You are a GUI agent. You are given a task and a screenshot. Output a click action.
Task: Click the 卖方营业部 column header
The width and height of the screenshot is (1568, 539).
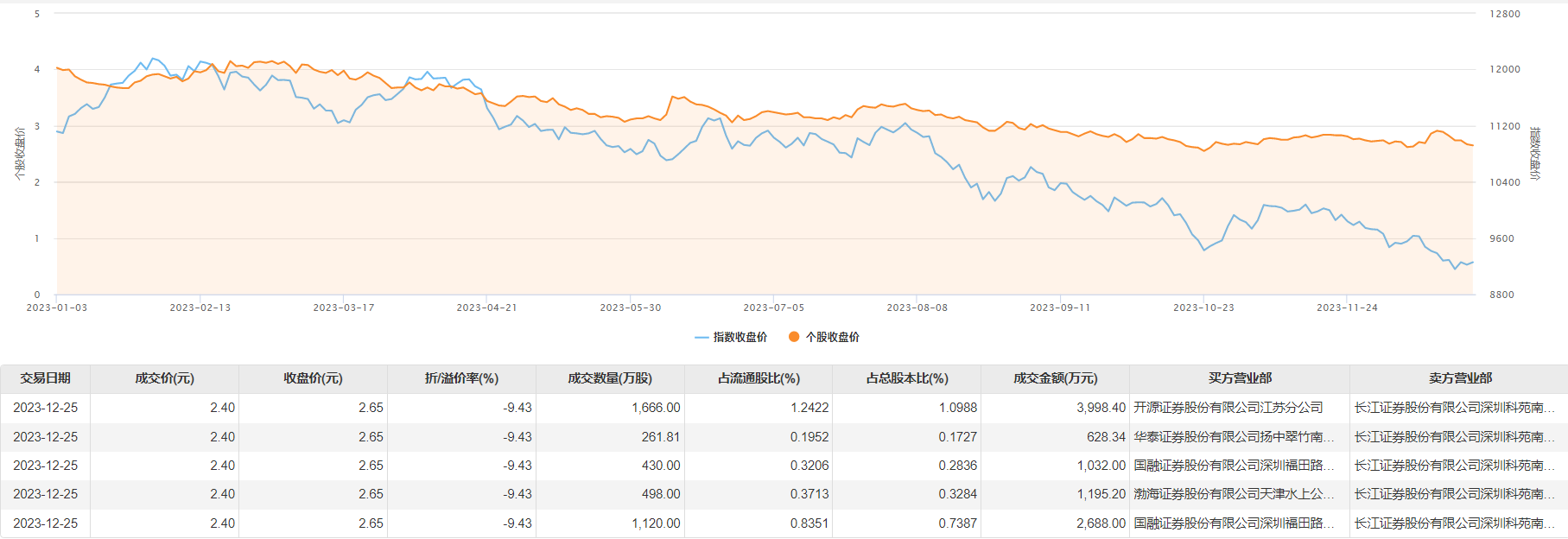tap(1460, 378)
